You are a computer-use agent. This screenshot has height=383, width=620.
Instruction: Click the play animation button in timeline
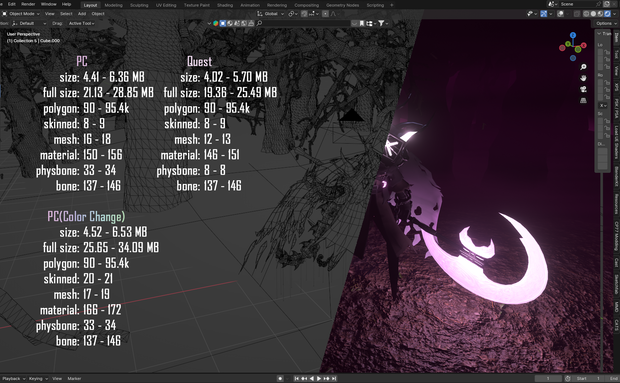319,378
